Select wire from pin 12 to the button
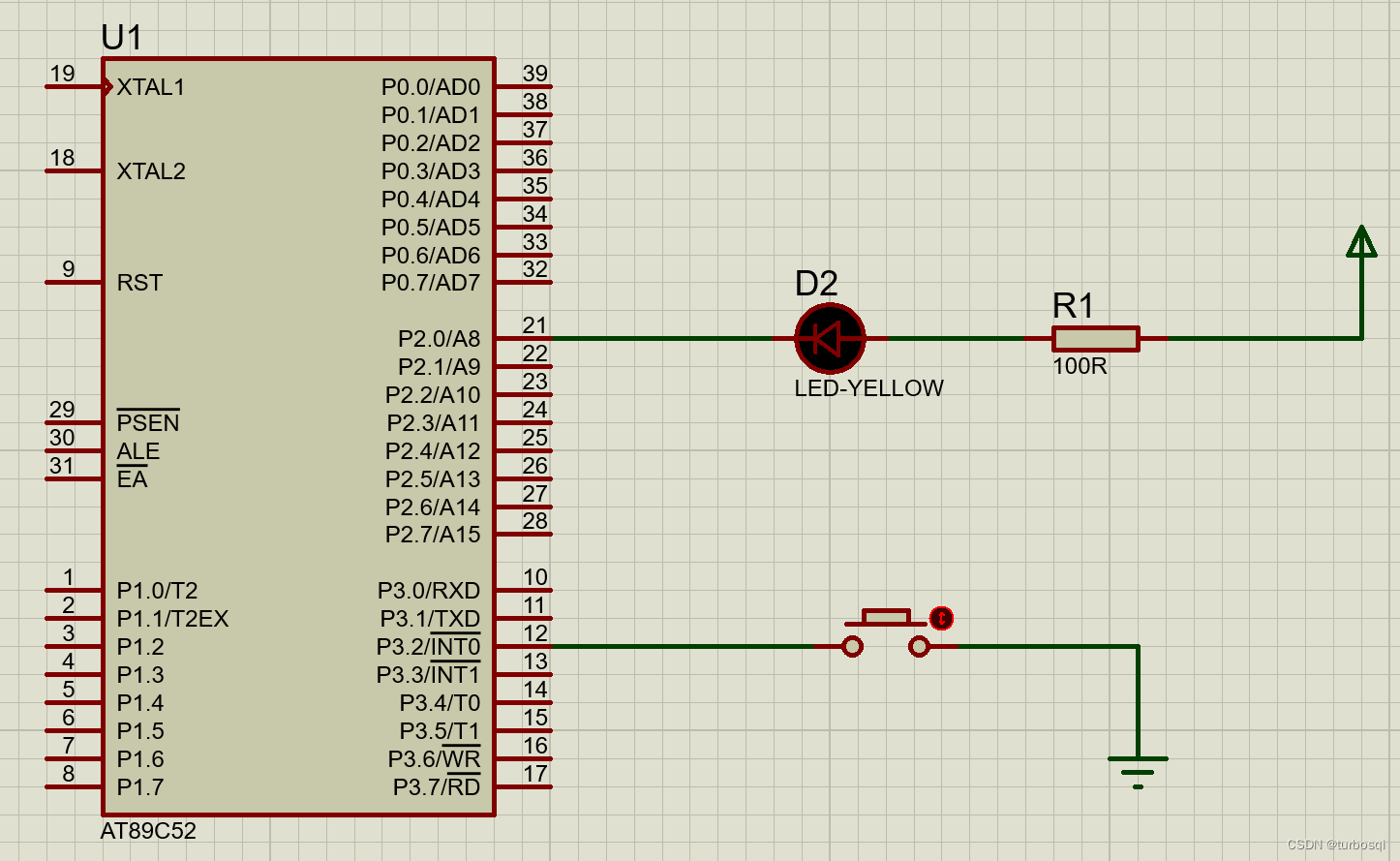1400x861 pixels. [683, 646]
